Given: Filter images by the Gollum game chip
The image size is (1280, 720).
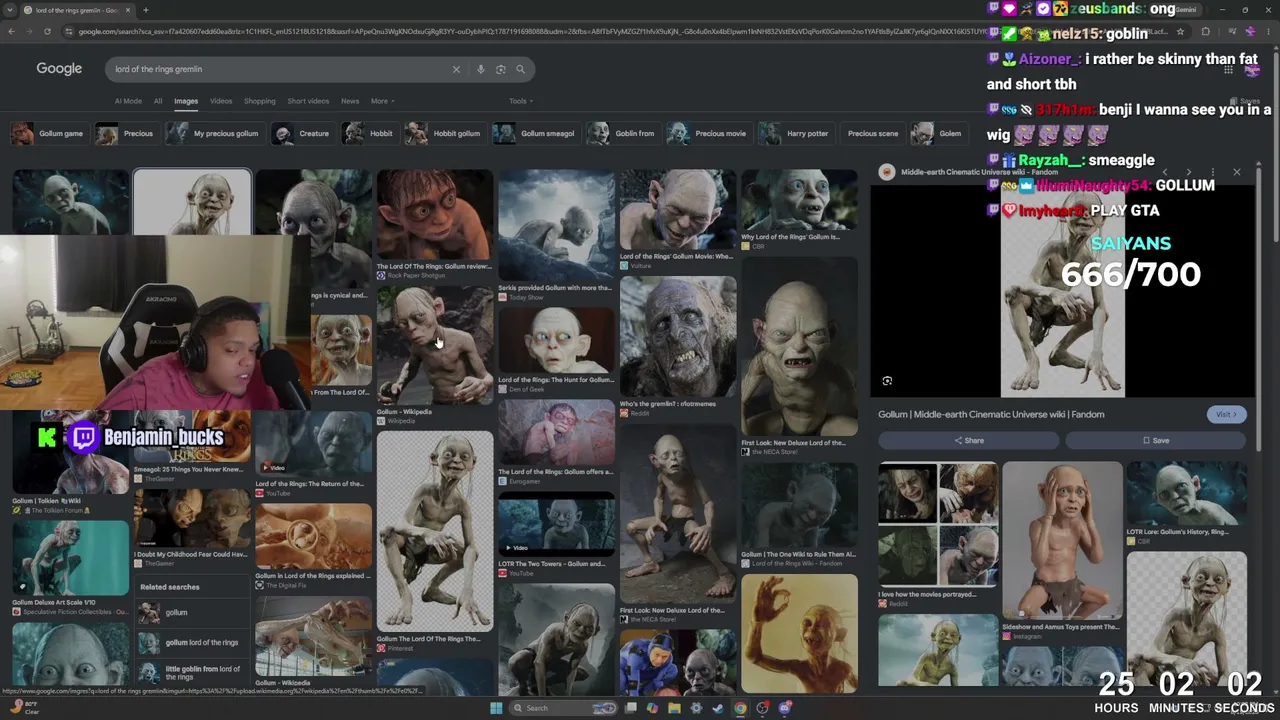Looking at the screenshot, I should coord(48,133).
